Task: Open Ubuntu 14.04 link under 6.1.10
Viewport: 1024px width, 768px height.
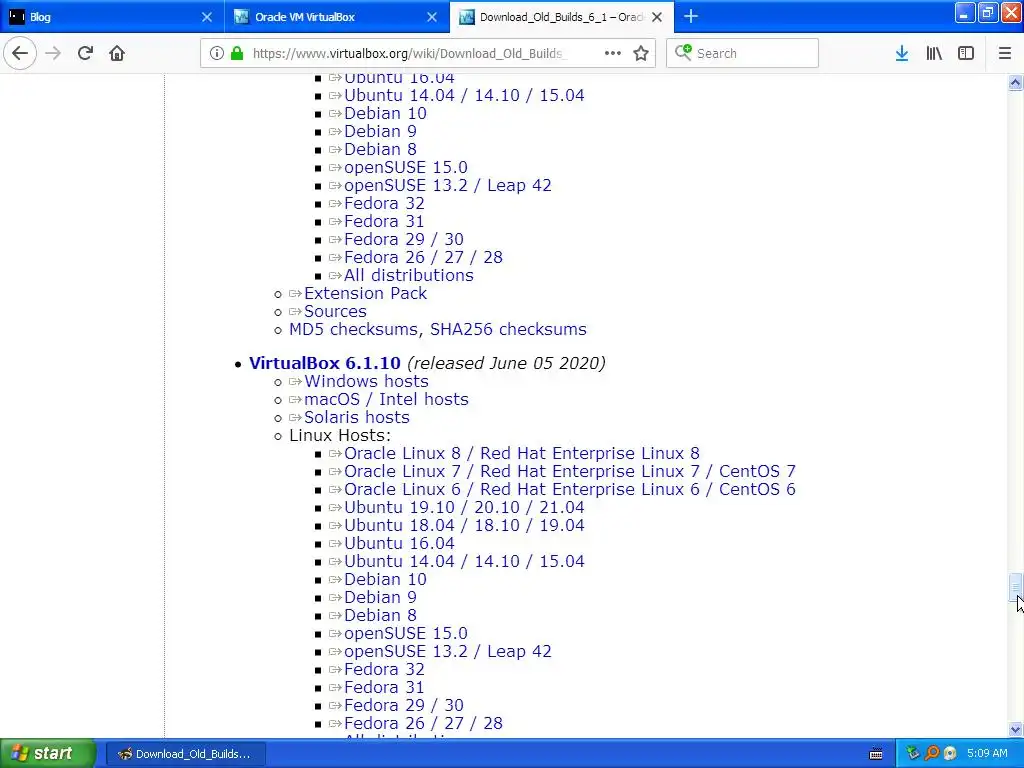Action: [x=464, y=561]
